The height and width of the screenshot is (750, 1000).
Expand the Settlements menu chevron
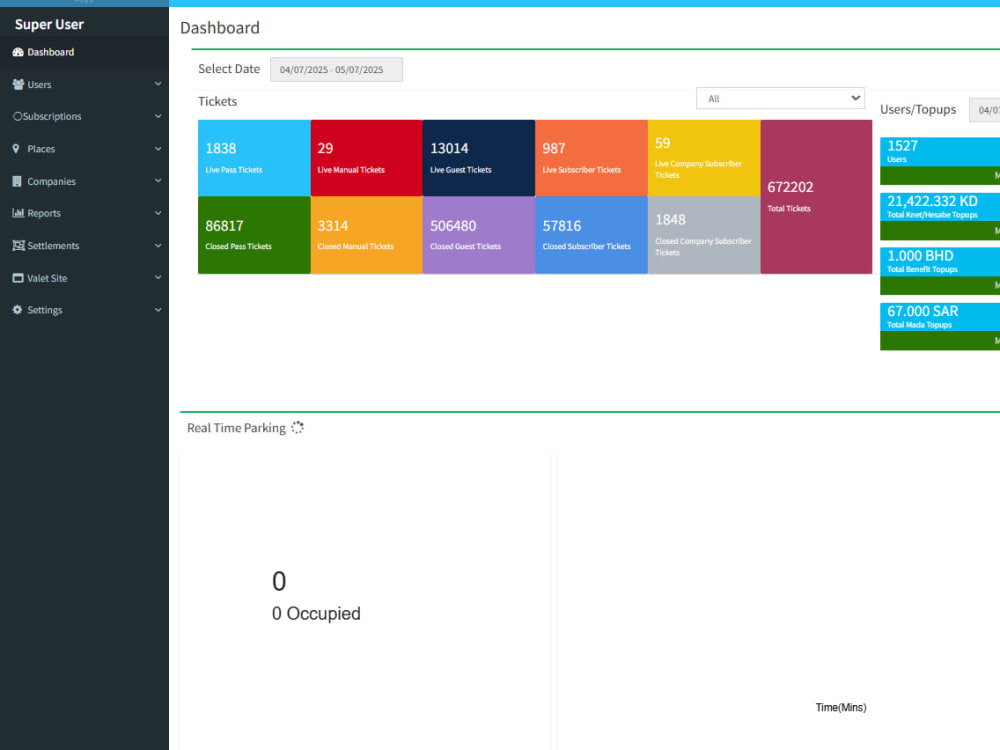158,246
